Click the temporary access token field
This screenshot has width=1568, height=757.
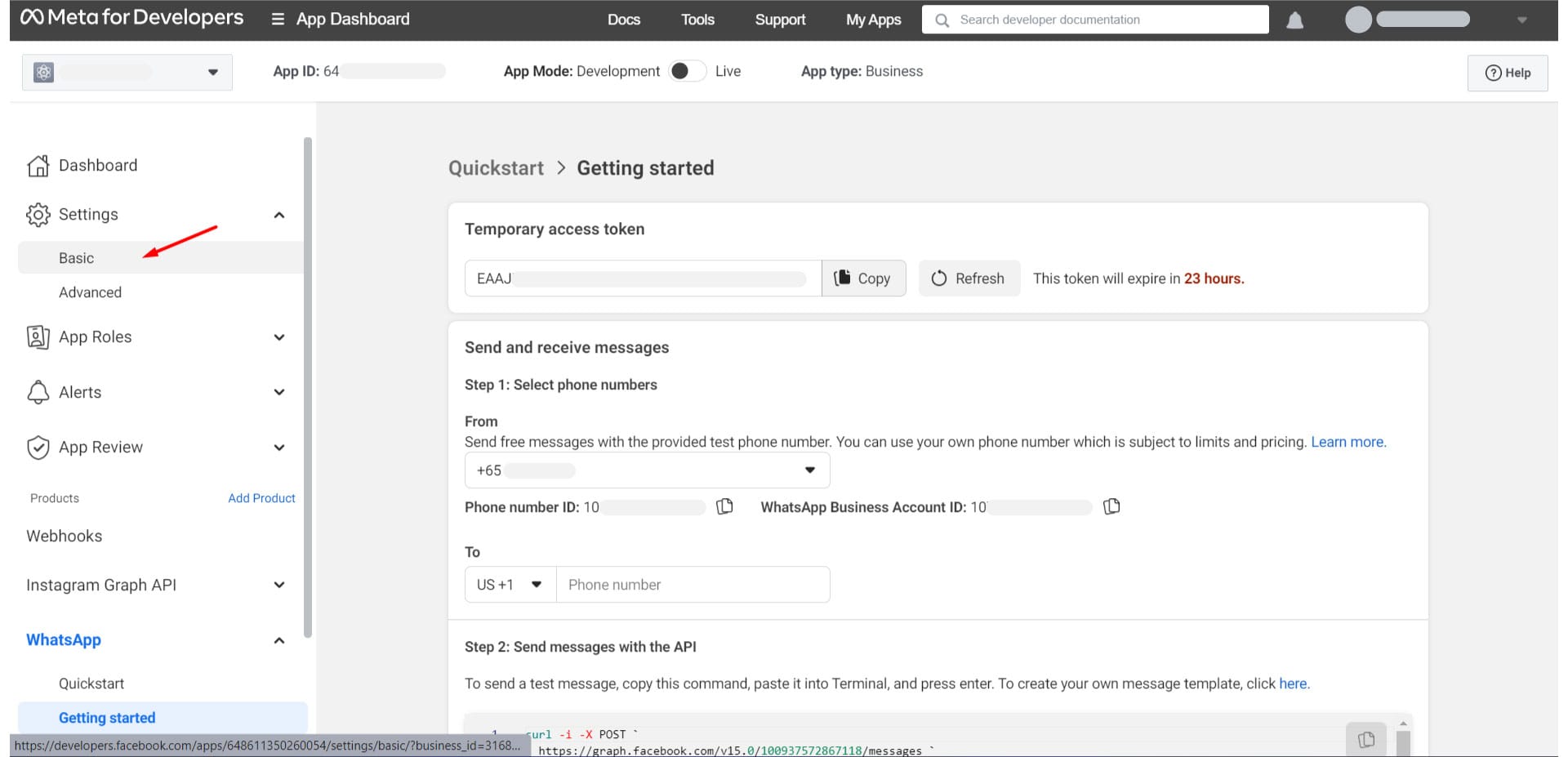(x=643, y=278)
